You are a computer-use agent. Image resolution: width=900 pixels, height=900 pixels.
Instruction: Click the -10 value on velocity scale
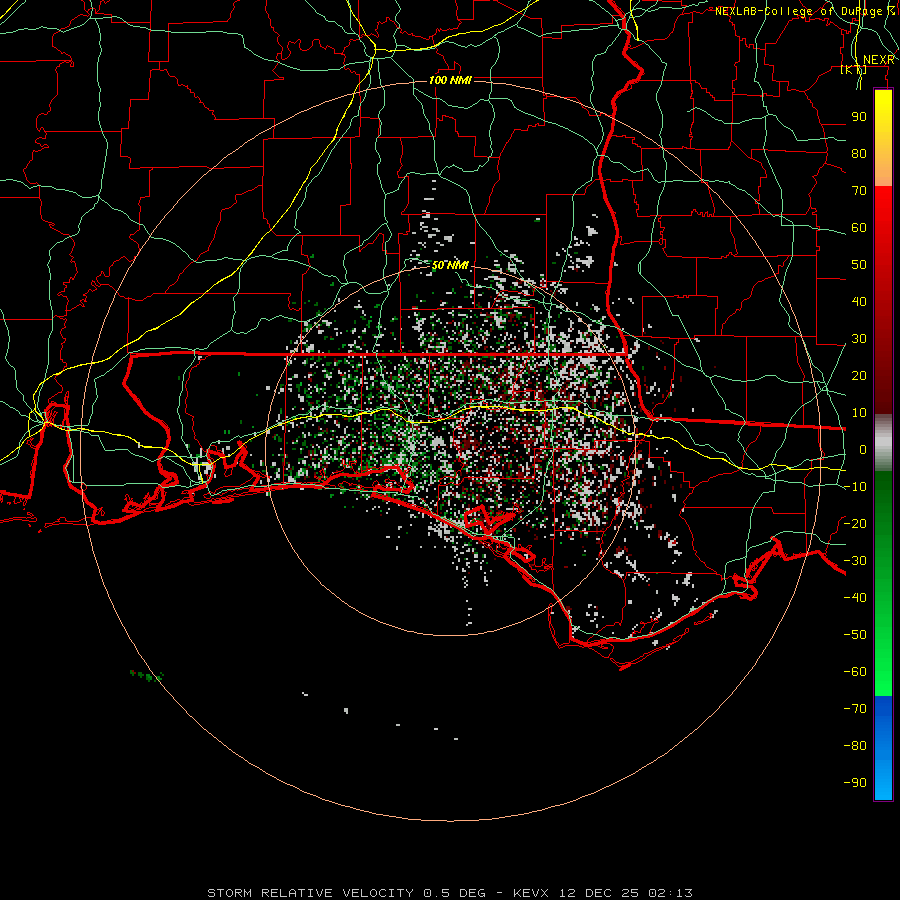pyautogui.click(x=855, y=487)
